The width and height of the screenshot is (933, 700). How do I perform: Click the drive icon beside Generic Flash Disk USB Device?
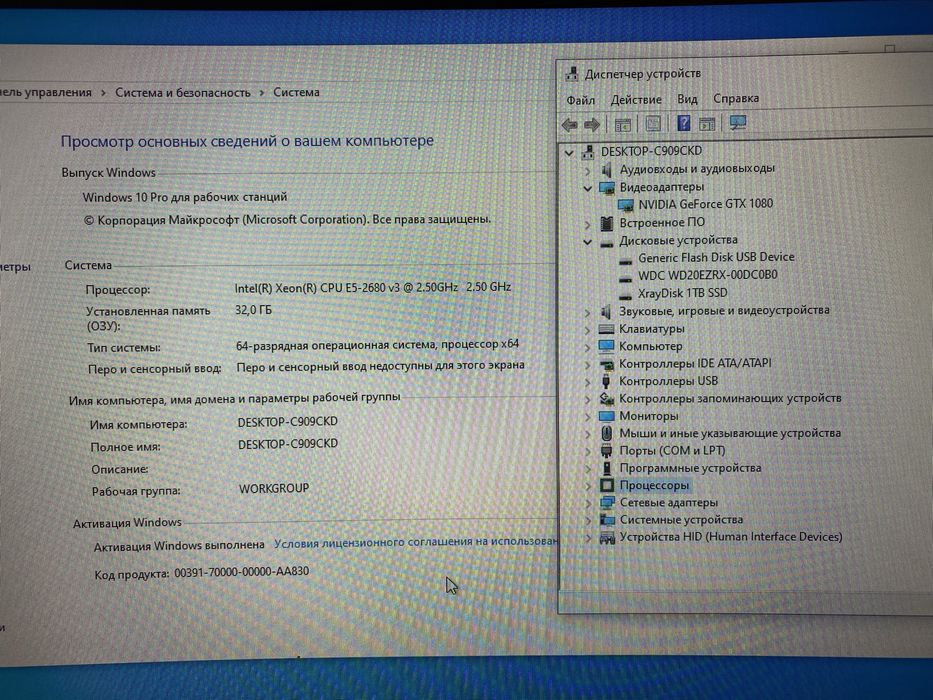pyautogui.click(x=625, y=260)
